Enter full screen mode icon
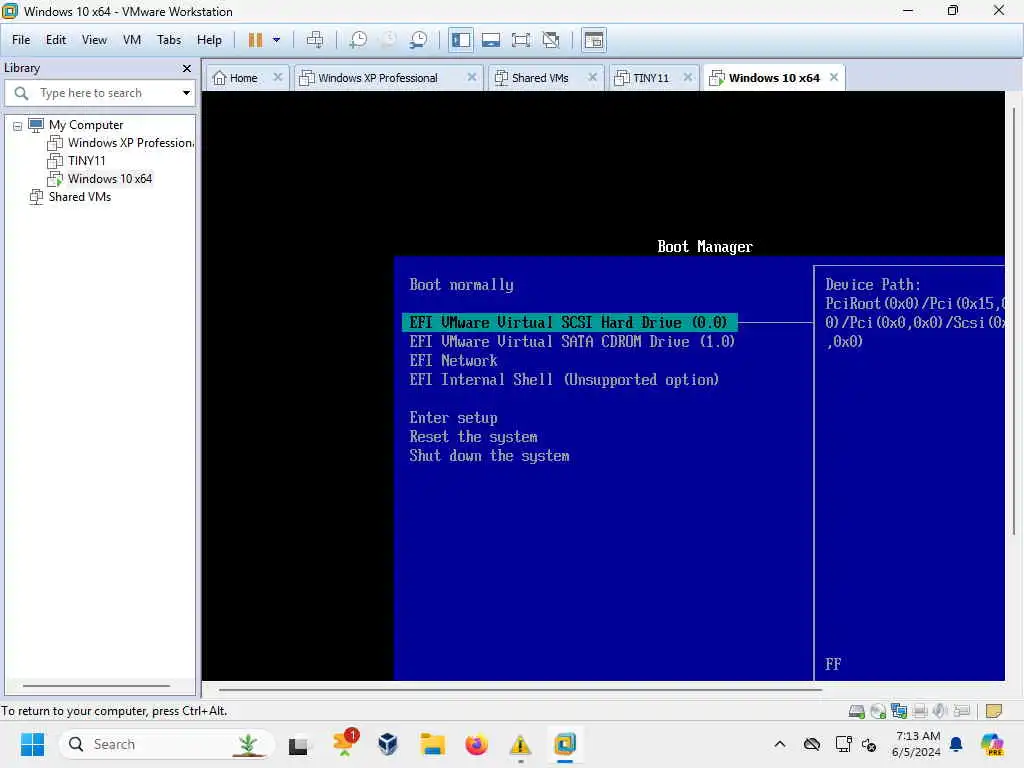 (521, 40)
